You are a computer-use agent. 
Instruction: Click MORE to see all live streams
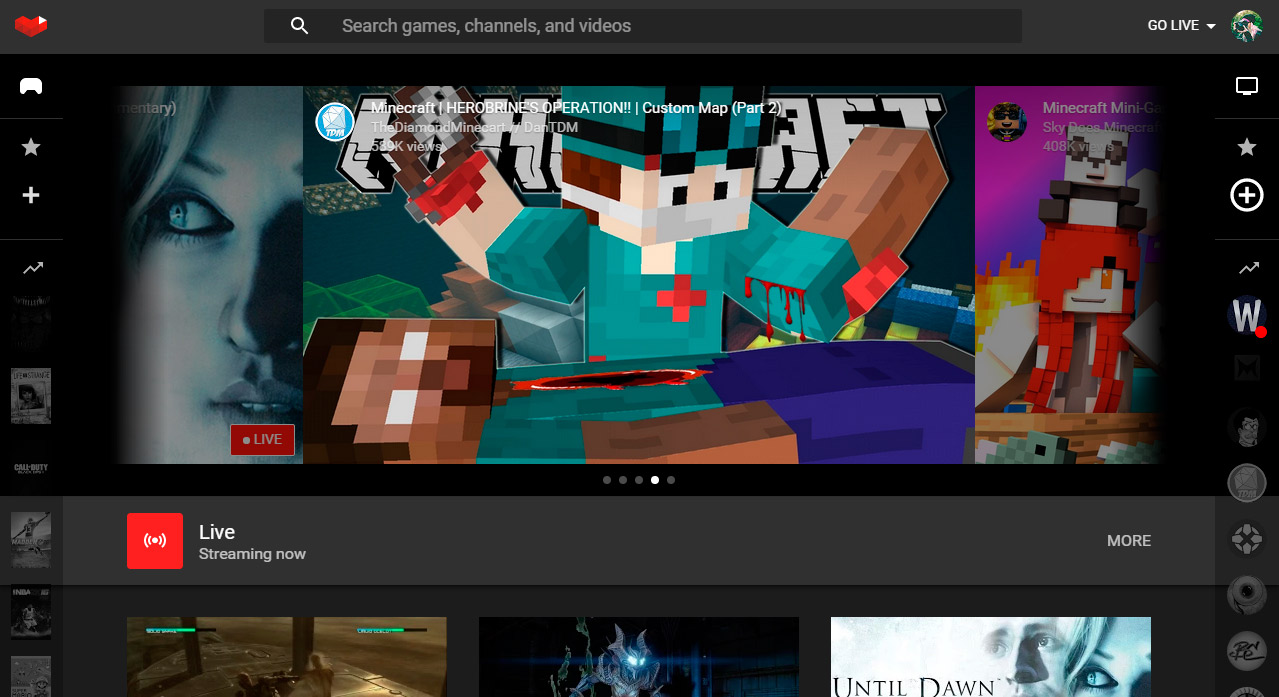tap(1129, 540)
